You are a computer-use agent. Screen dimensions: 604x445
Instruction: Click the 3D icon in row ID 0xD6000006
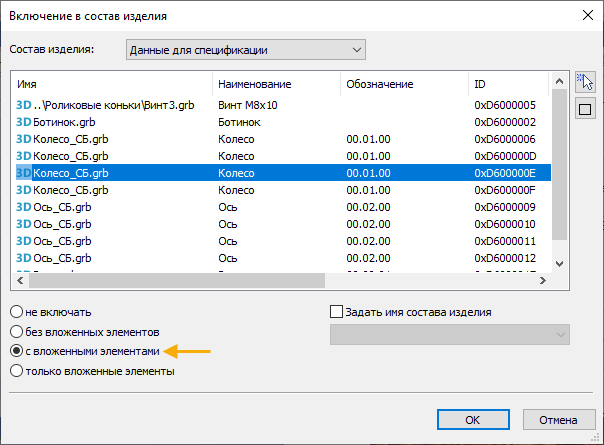point(23,139)
